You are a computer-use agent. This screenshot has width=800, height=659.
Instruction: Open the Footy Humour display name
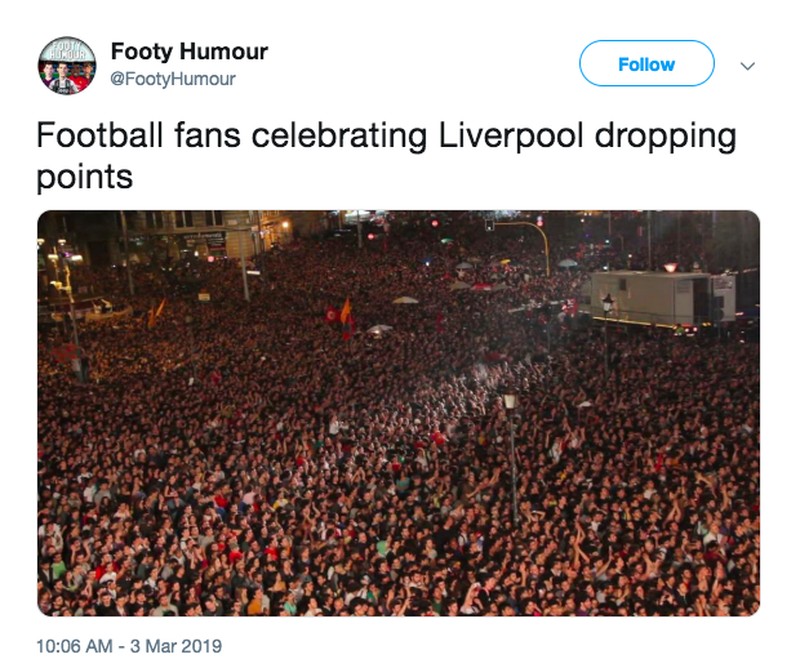tap(189, 51)
